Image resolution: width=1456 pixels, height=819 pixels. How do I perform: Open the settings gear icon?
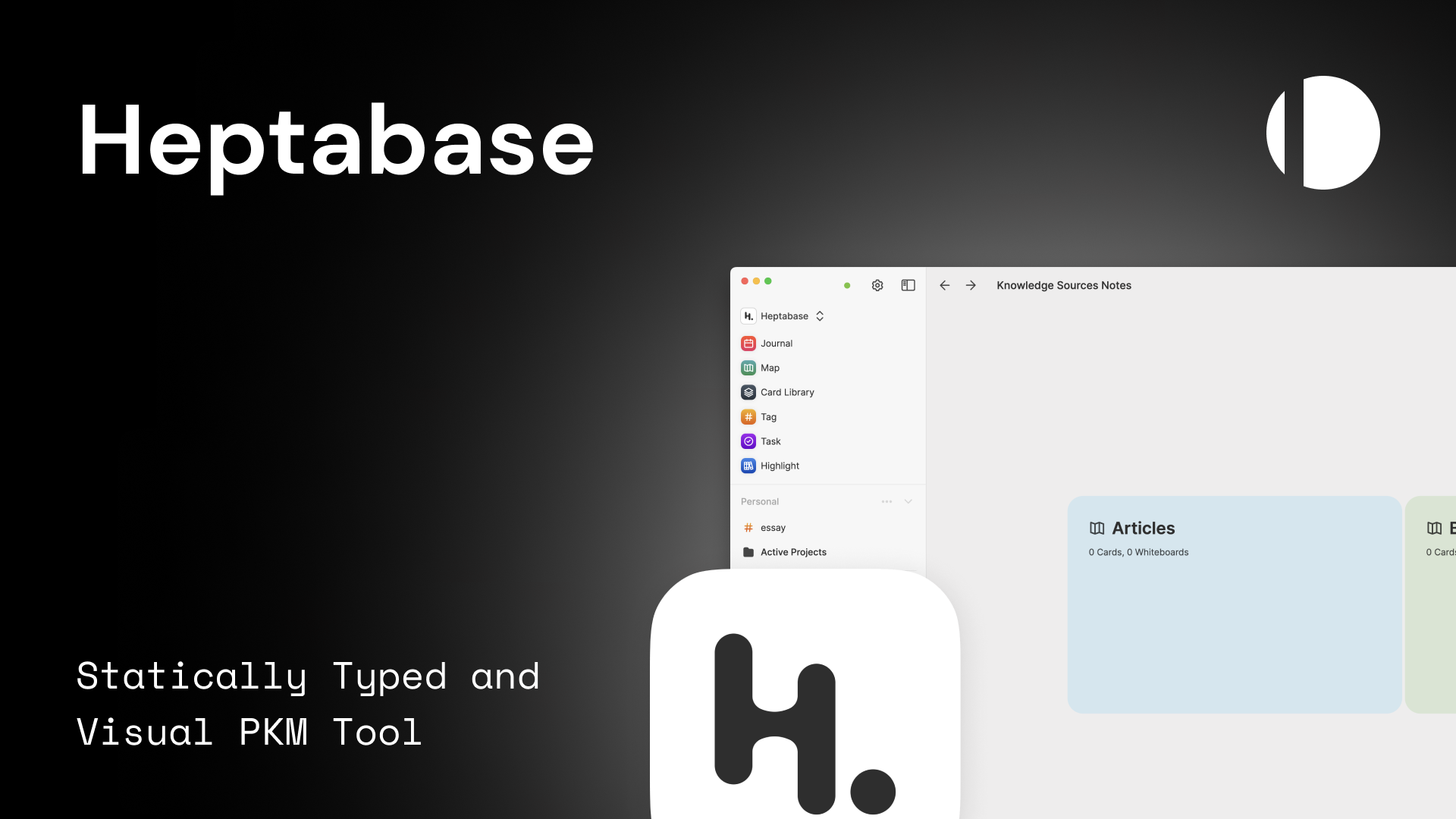click(x=877, y=285)
